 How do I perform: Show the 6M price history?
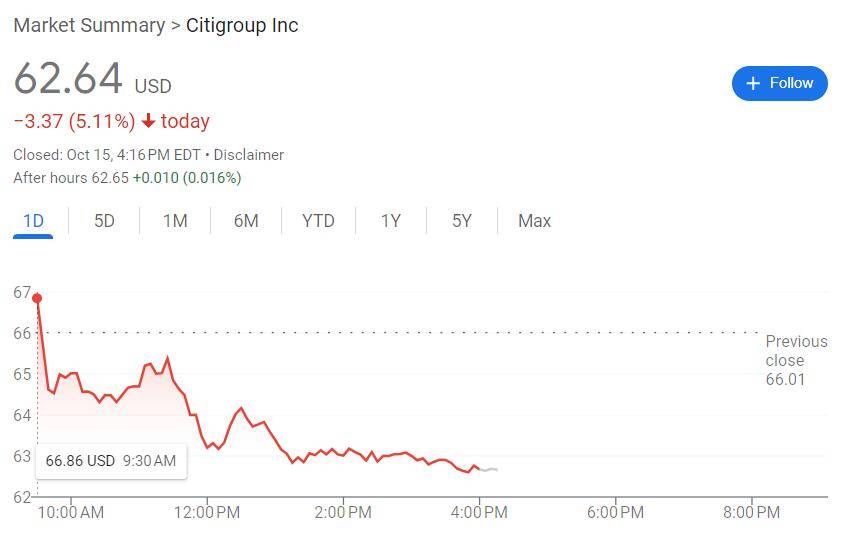click(x=246, y=221)
